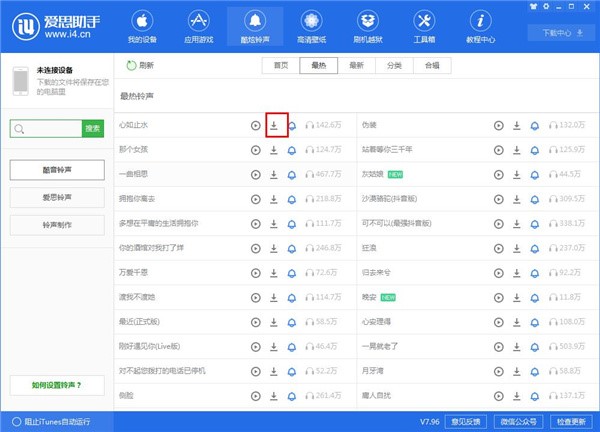Click bell icon for 刚好遇见你(Live版)
The image size is (600, 432).
(292, 347)
